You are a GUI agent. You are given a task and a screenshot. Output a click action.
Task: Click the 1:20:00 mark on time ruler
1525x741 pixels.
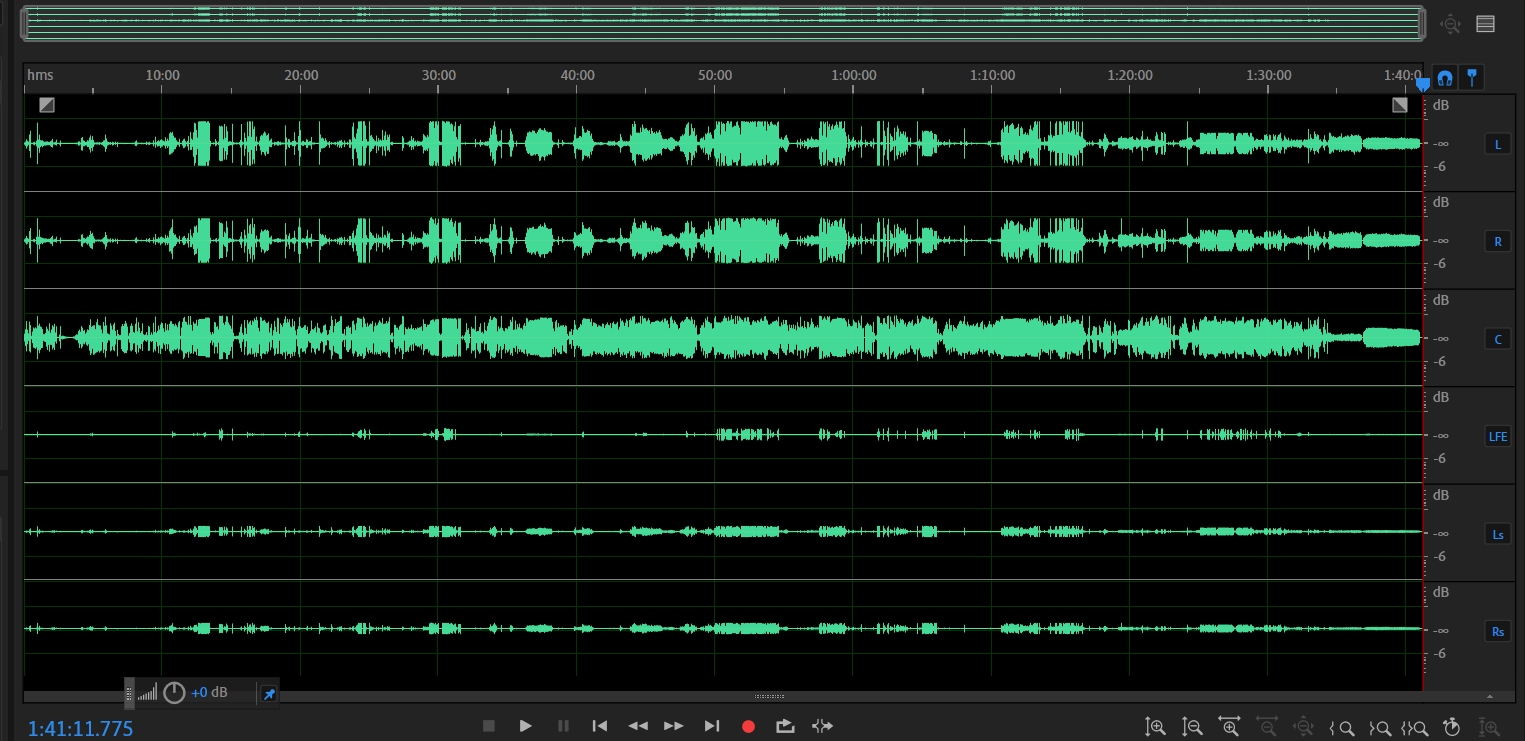pyautogui.click(x=1130, y=75)
